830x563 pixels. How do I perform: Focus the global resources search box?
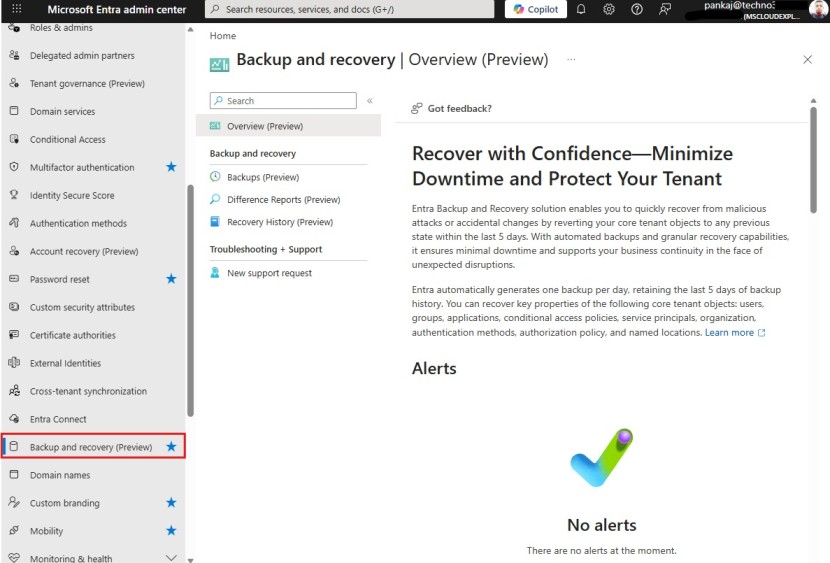tap(349, 9)
